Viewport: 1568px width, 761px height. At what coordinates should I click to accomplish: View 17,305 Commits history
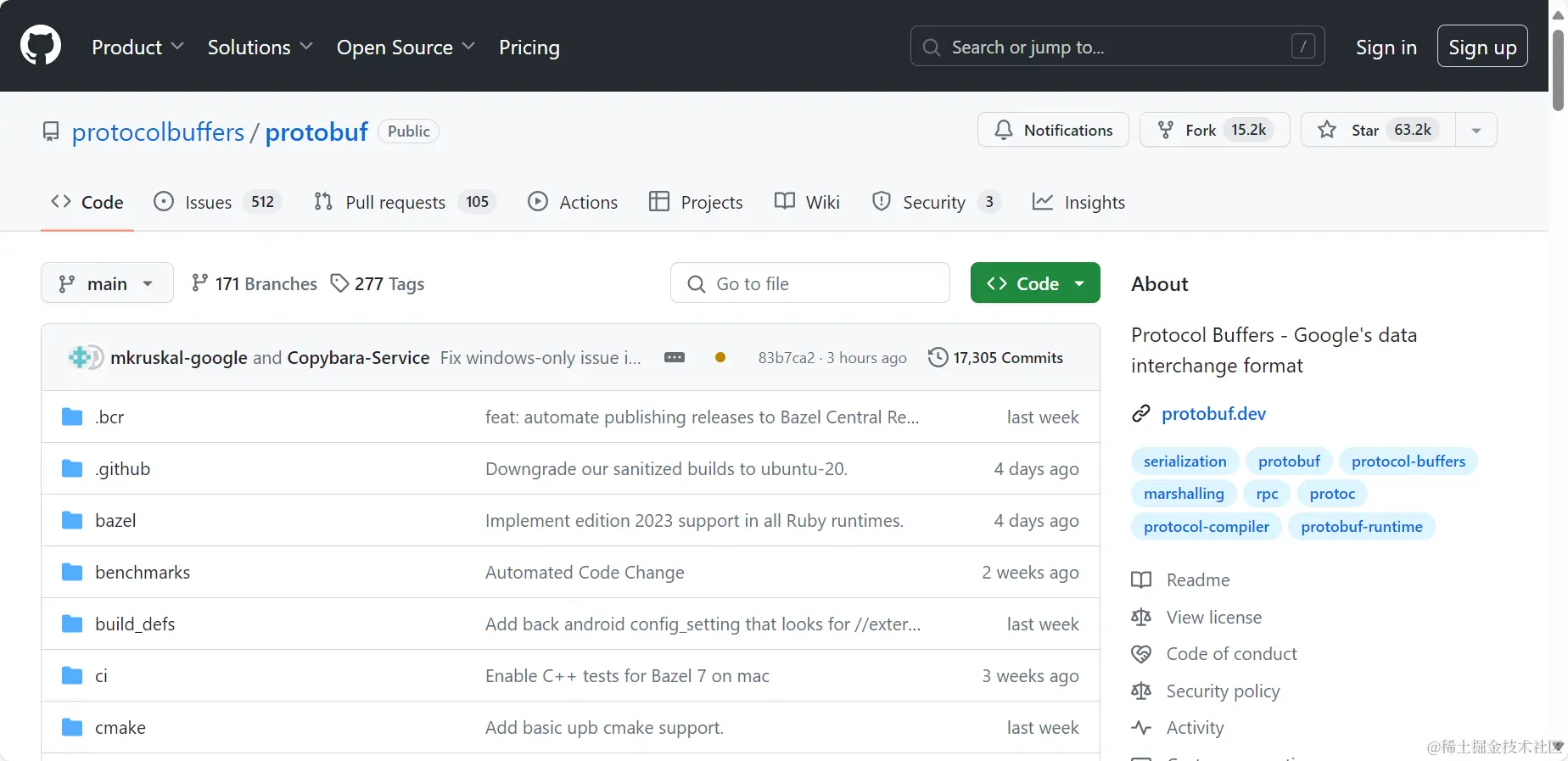995,357
